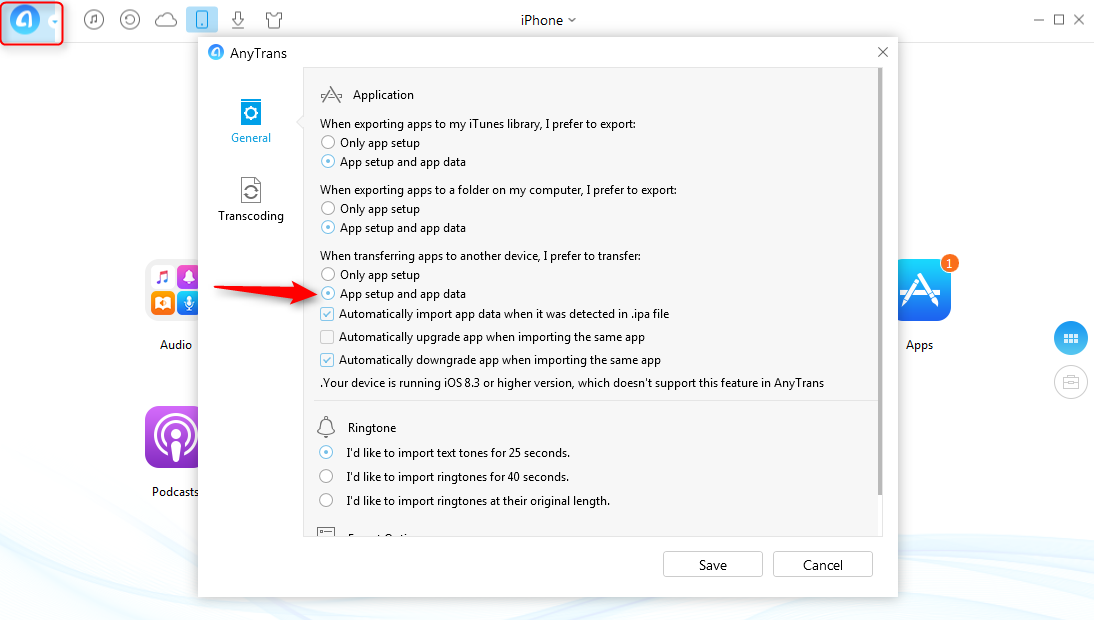Choose import text tones for 25 seconds
Image resolution: width=1094 pixels, height=620 pixels.
326,452
